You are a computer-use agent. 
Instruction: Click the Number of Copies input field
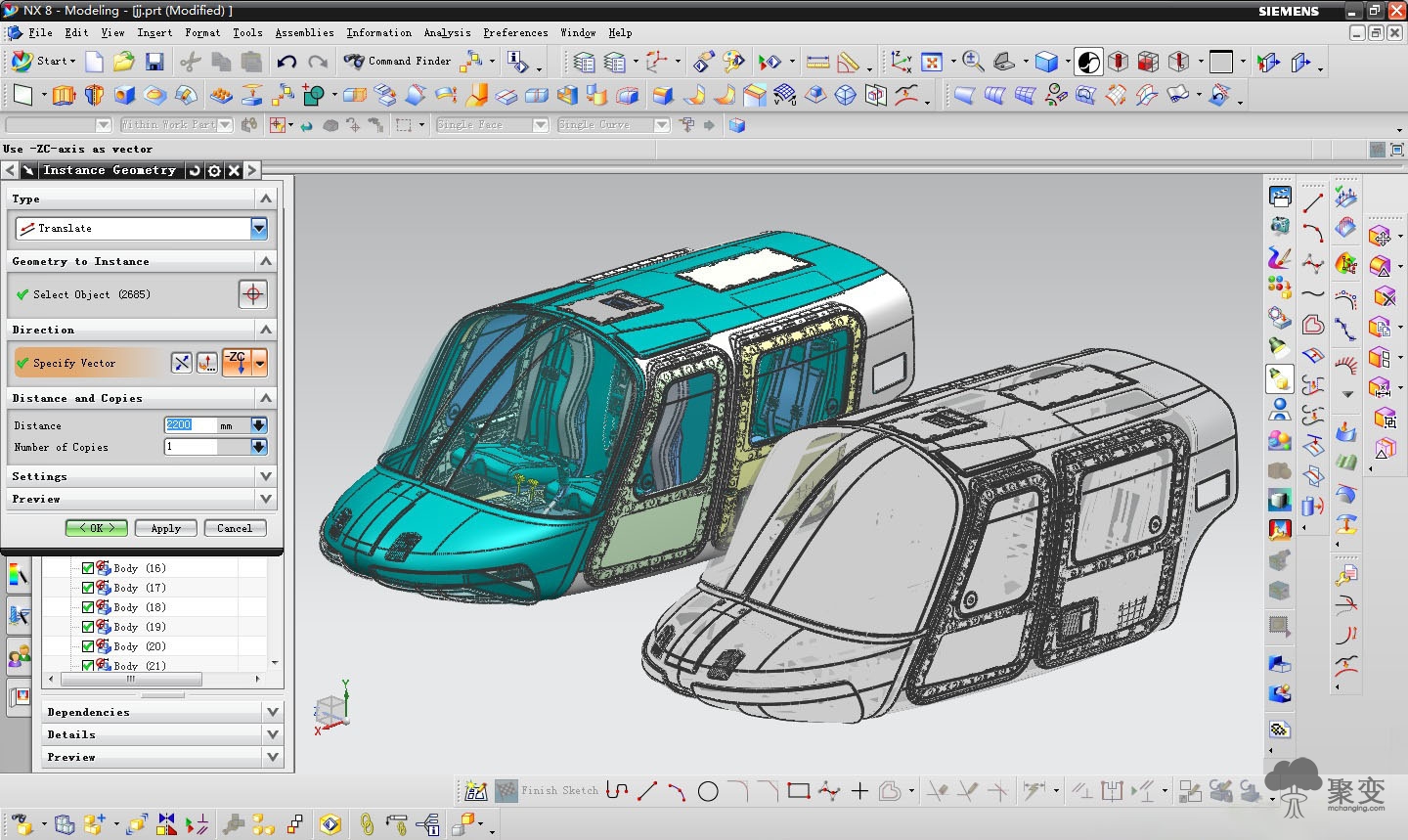pos(191,447)
